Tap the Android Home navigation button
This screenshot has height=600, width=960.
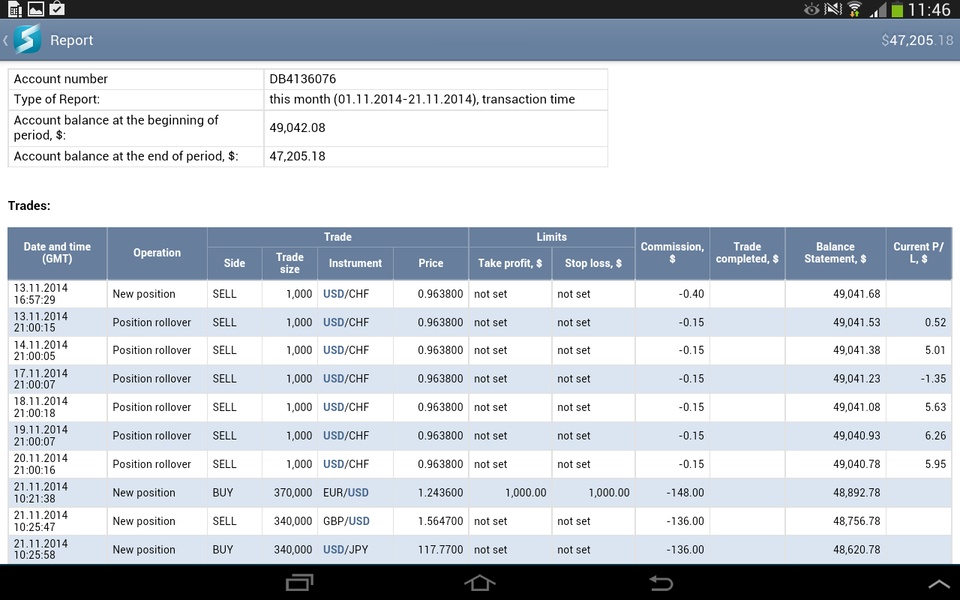[480, 583]
